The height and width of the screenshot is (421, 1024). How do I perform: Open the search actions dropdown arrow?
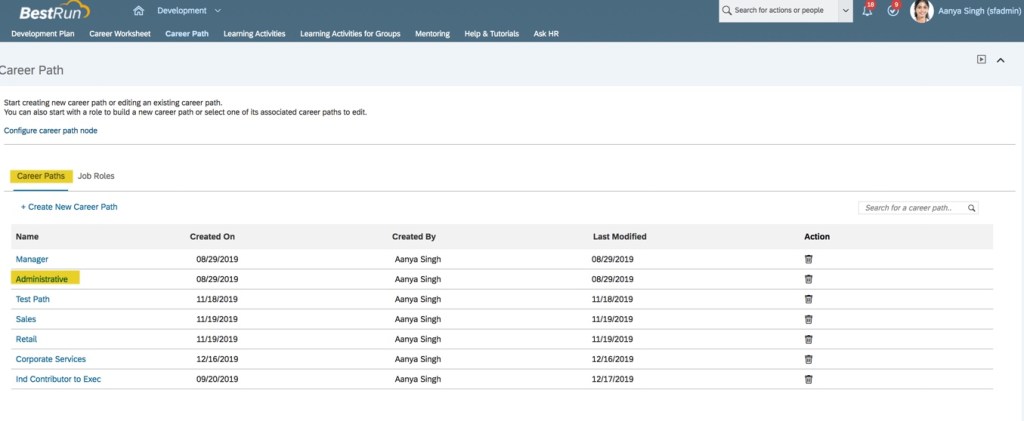[846, 11]
